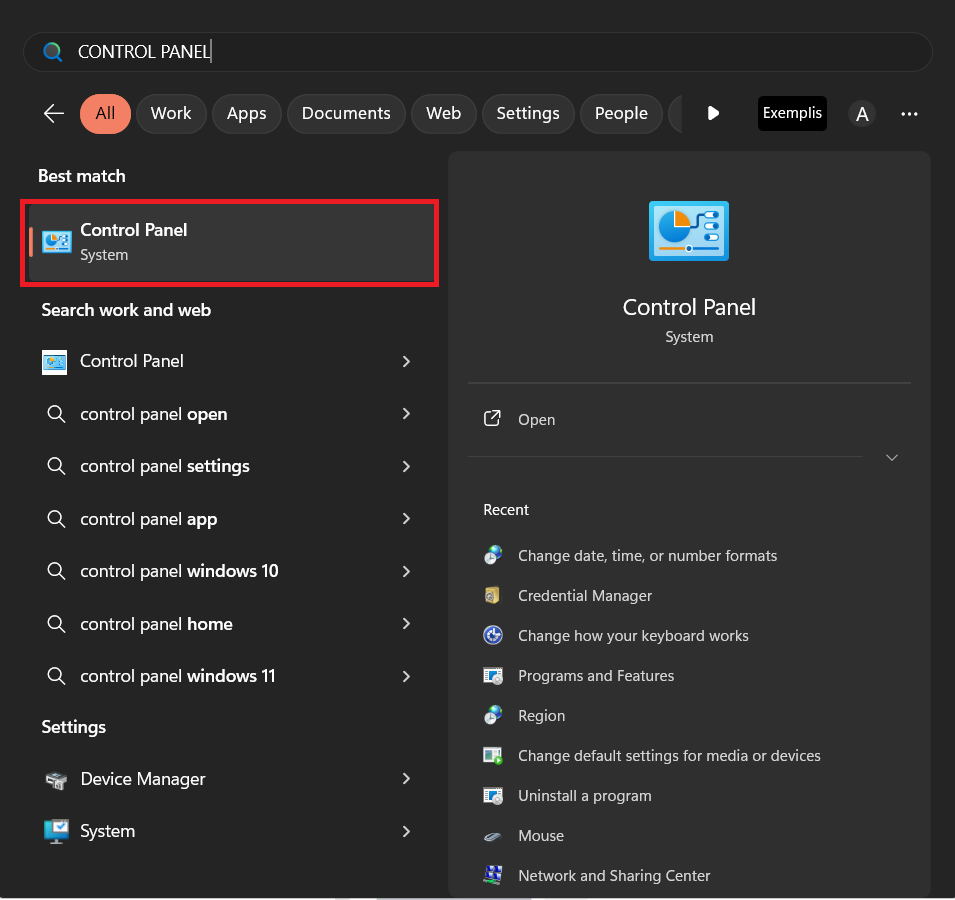Screen dimensions: 955x900
Task: Click the account avatar letter A
Action: click(862, 114)
